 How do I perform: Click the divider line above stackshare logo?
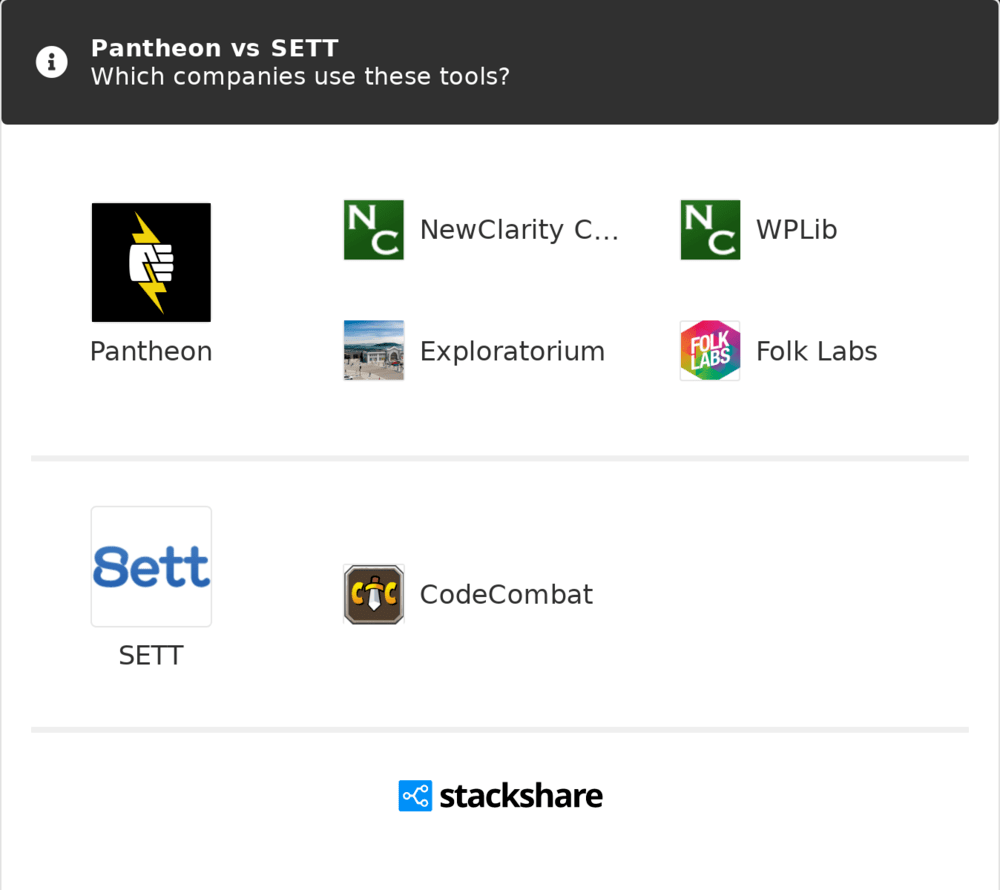(x=500, y=730)
